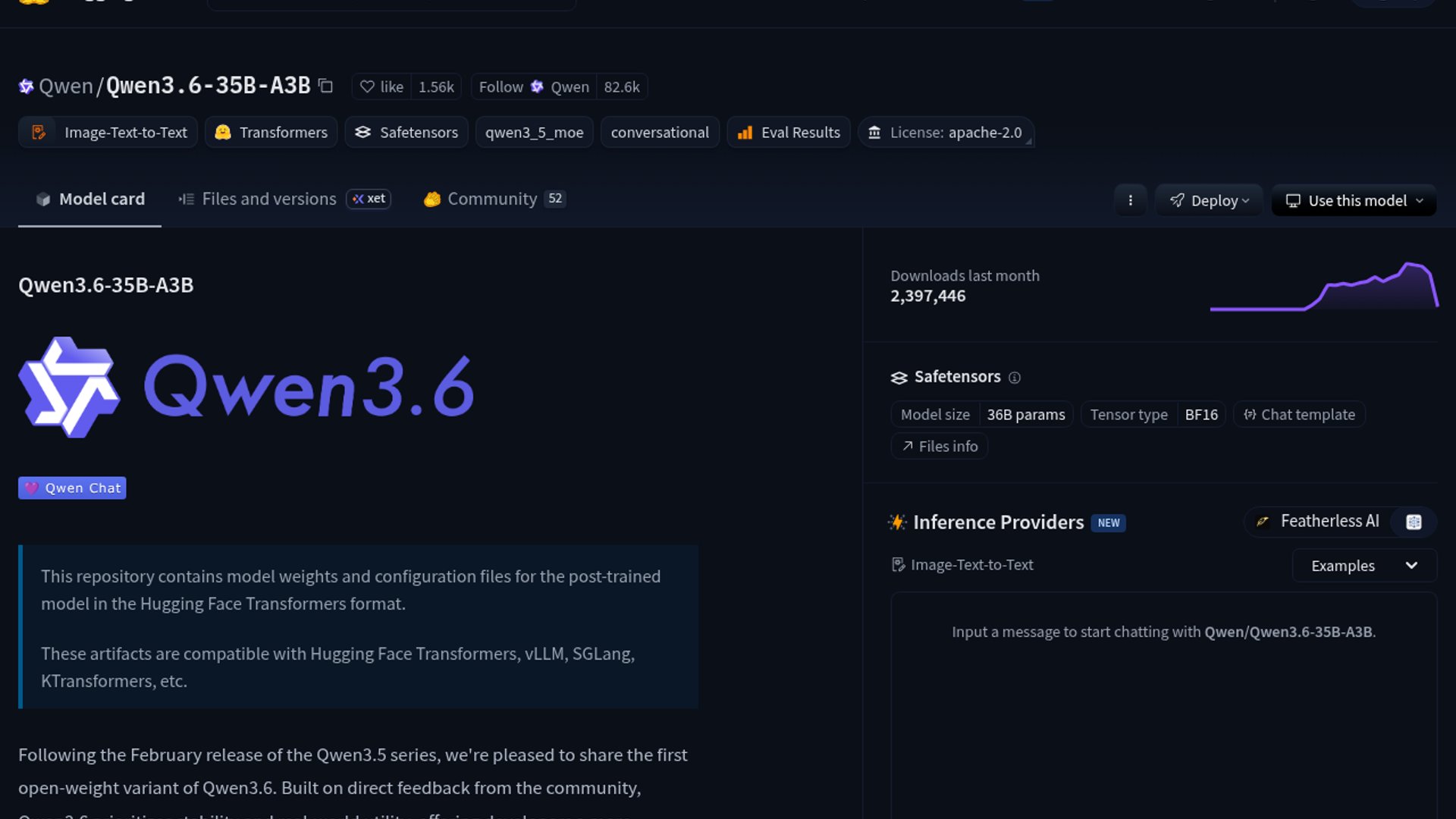Click the NEW badge next to Inference Providers
This screenshot has width=1456, height=819.
1108,522
